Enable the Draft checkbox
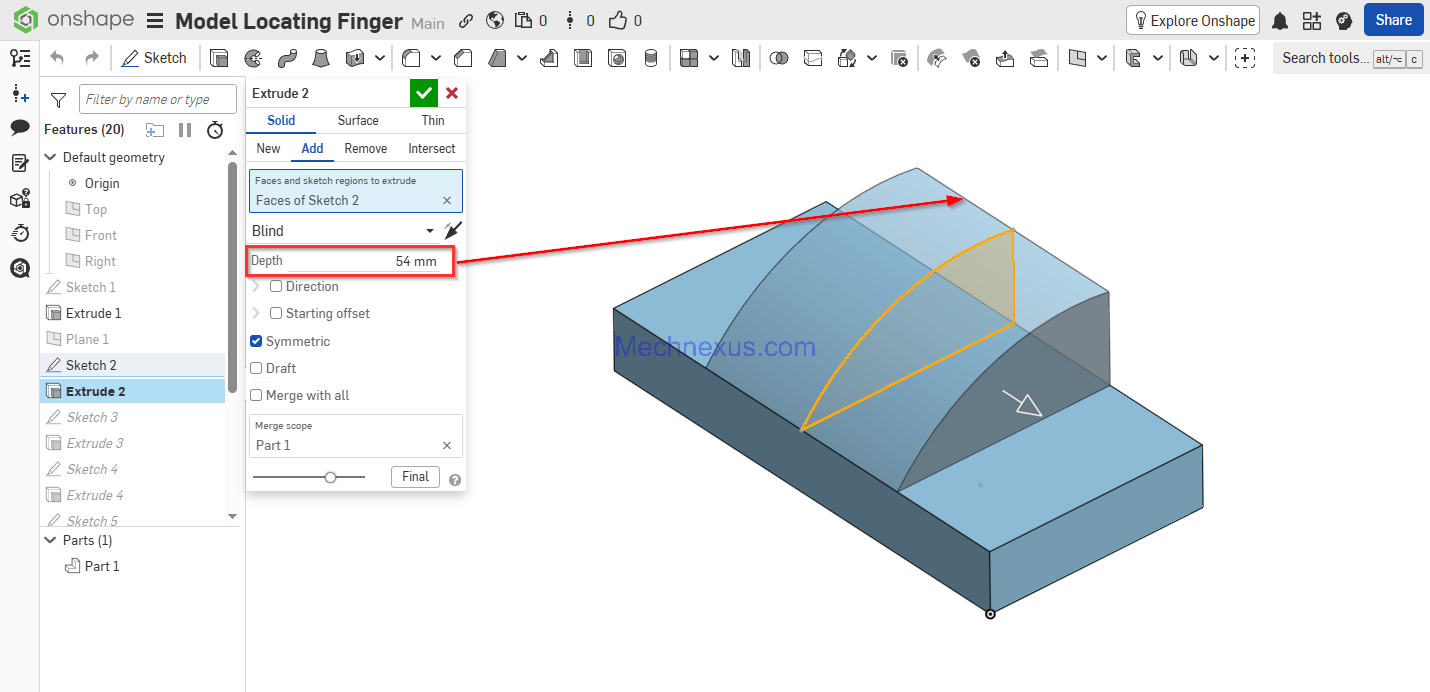1430x692 pixels. 256,368
